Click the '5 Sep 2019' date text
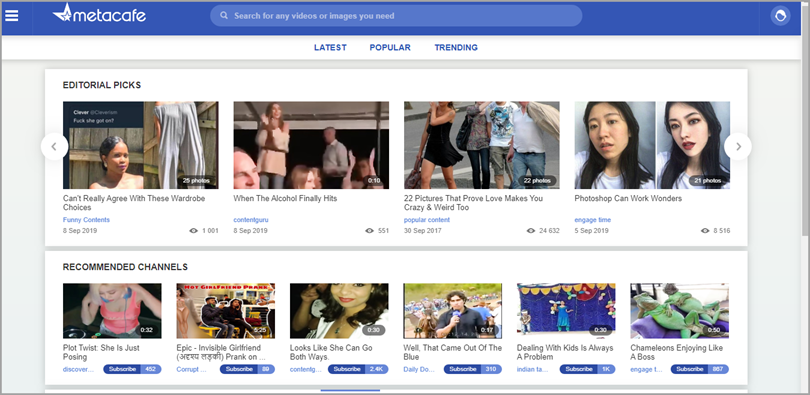The height and width of the screenshot is (395, 810). click(x=591, y=231)
